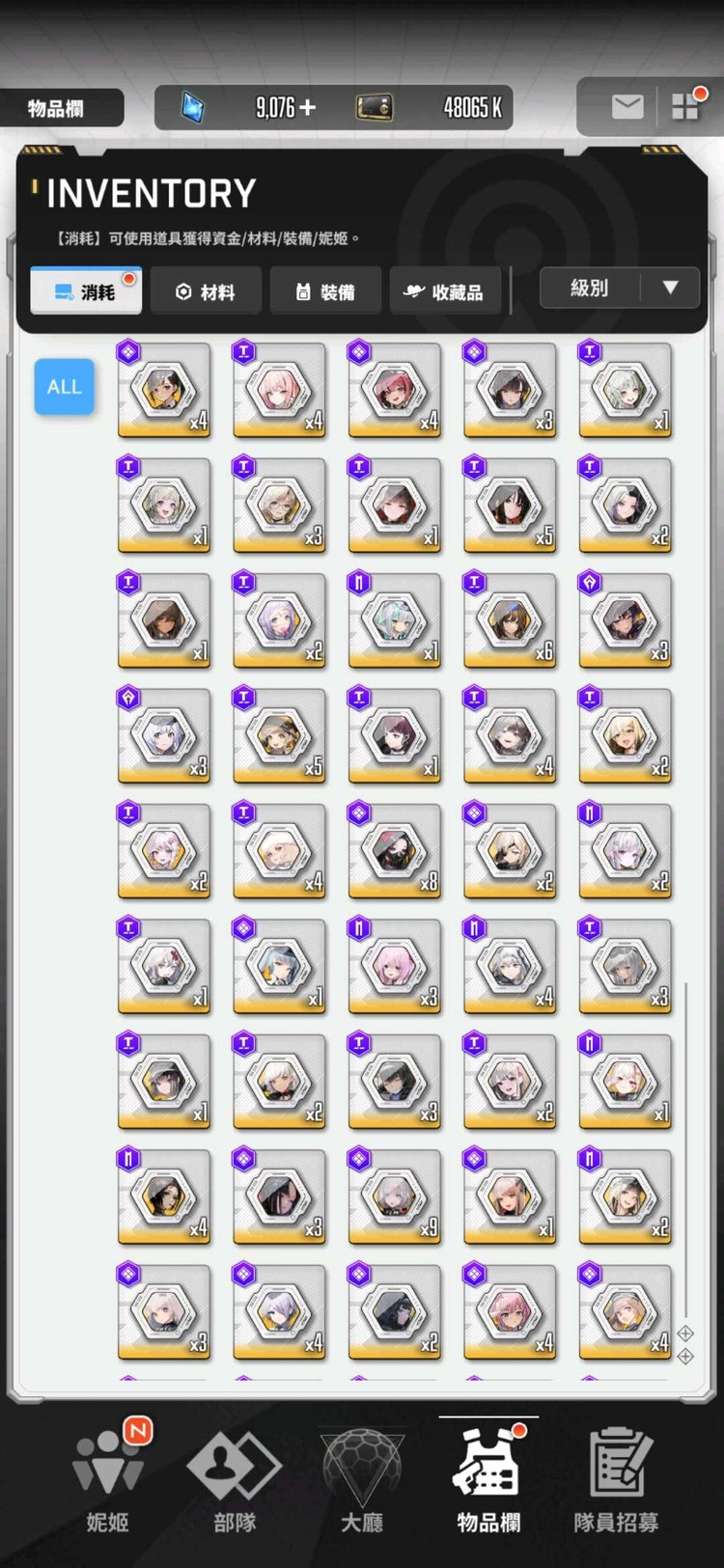The width and height of the screenshot is (724, 1568).
Task: Open the grid menu icon
Action: click(685, 106)
